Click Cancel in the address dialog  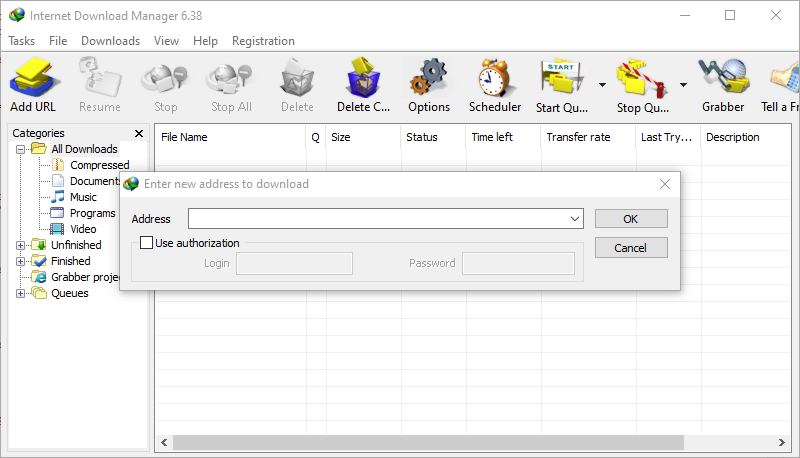tap(631, 248)
